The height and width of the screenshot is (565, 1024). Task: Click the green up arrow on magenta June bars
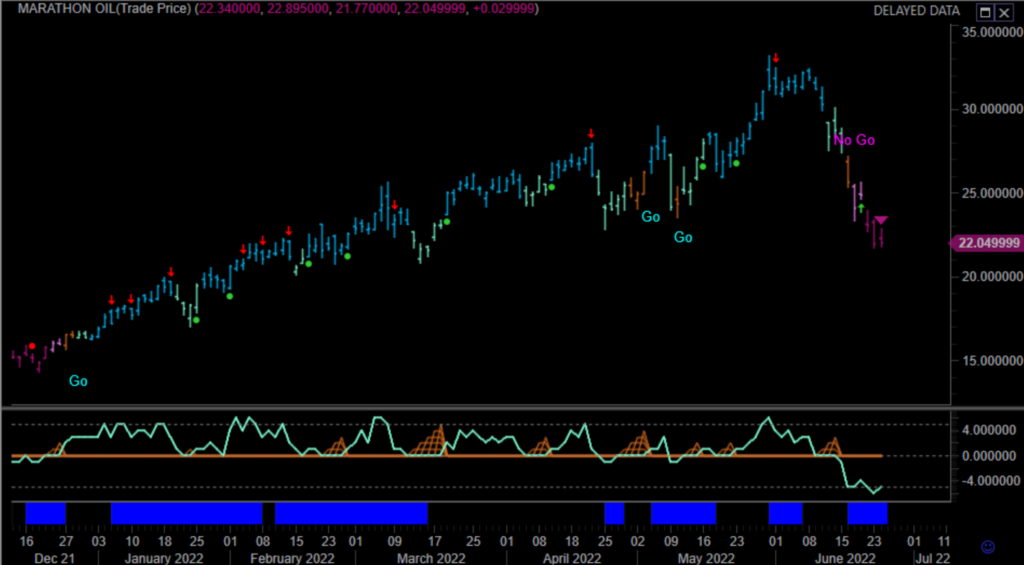(x=861, y=208)
